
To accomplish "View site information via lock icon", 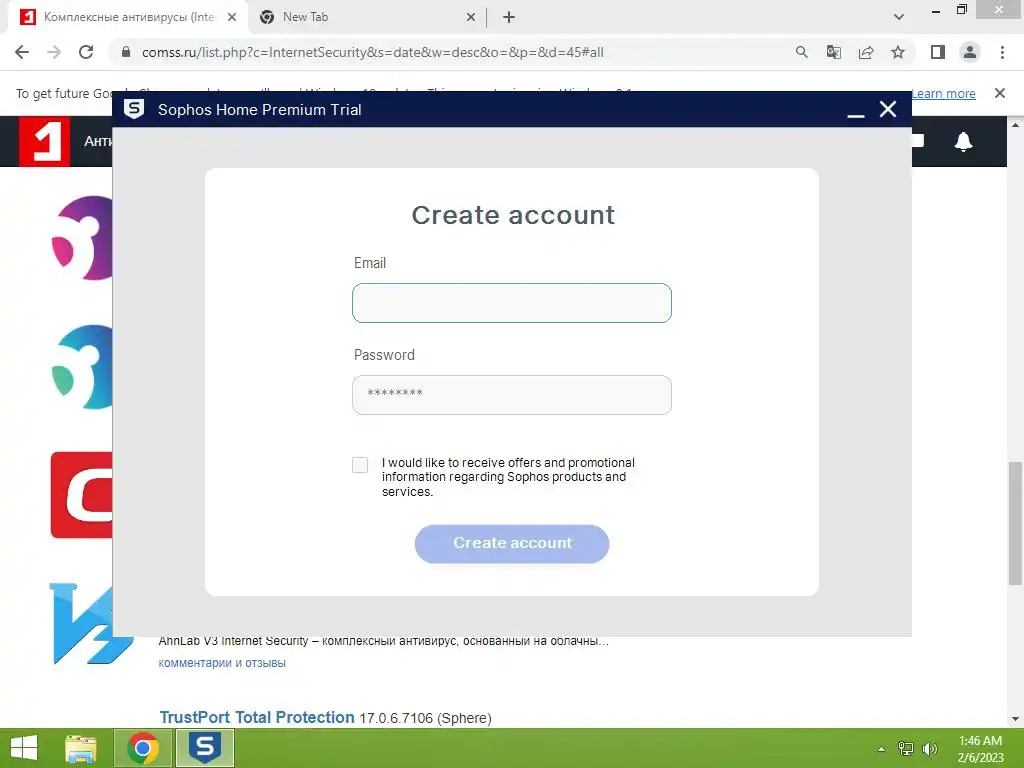I will tap(126, 52).
